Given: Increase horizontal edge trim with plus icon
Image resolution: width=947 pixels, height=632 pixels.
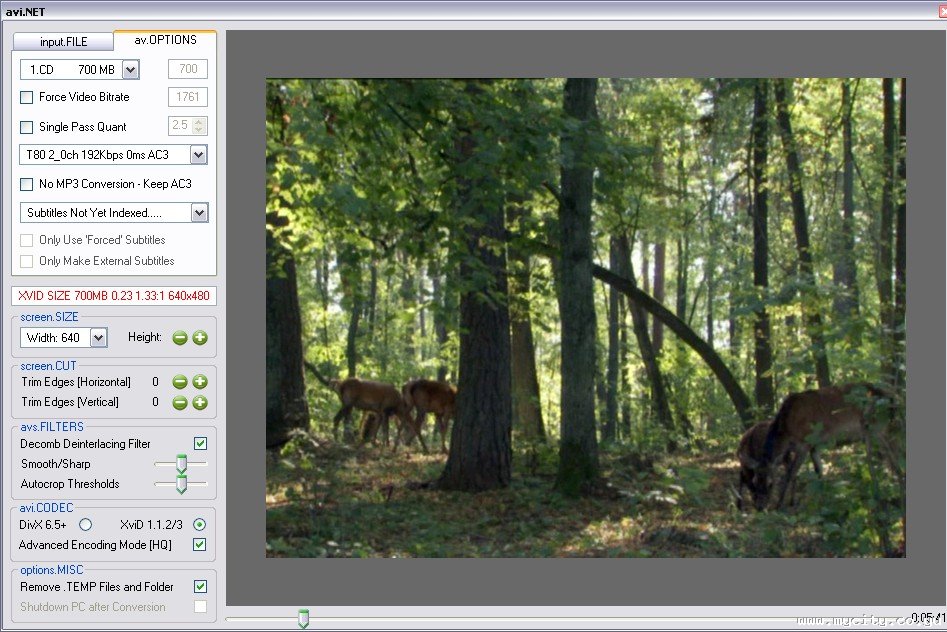Looking at the screenshot, I should 200,382.
